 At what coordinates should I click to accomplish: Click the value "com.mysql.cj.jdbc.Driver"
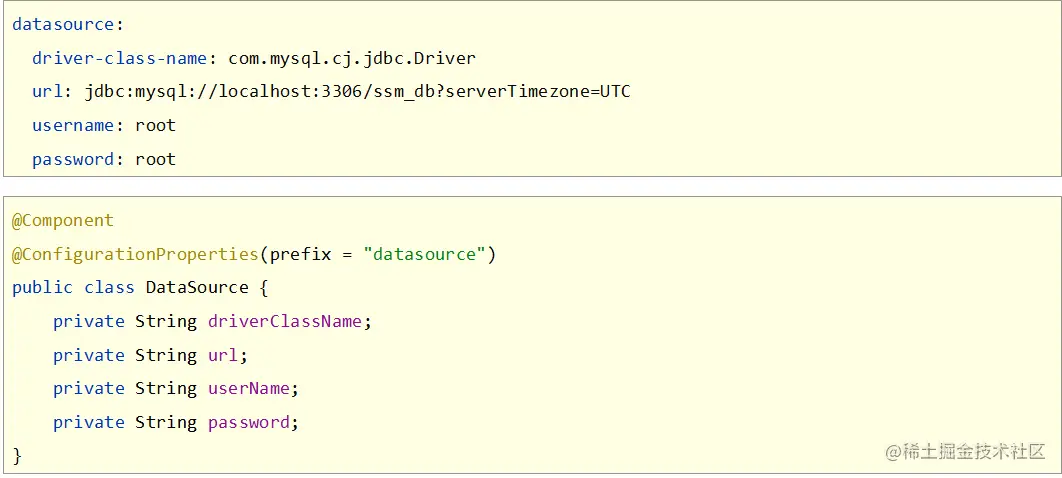coord(352,59)
